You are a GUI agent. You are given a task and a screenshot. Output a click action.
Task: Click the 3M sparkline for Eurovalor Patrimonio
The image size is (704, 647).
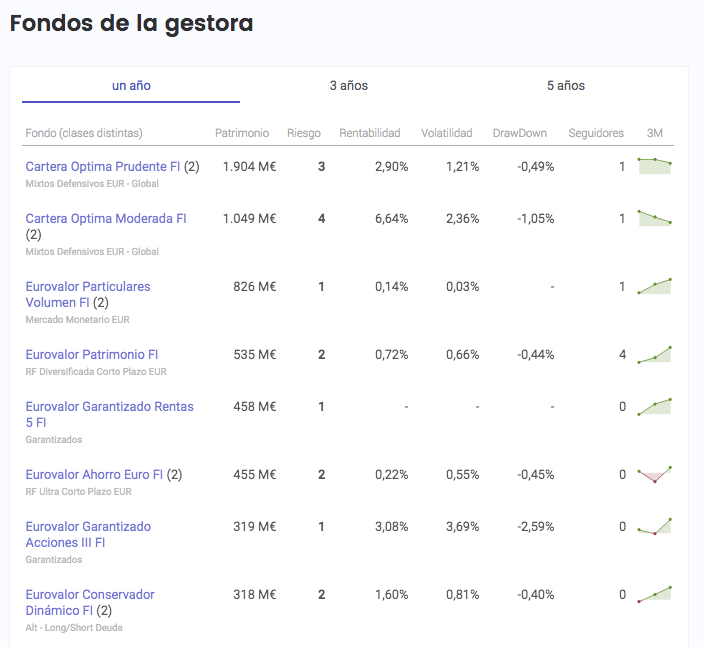[655, 355]
